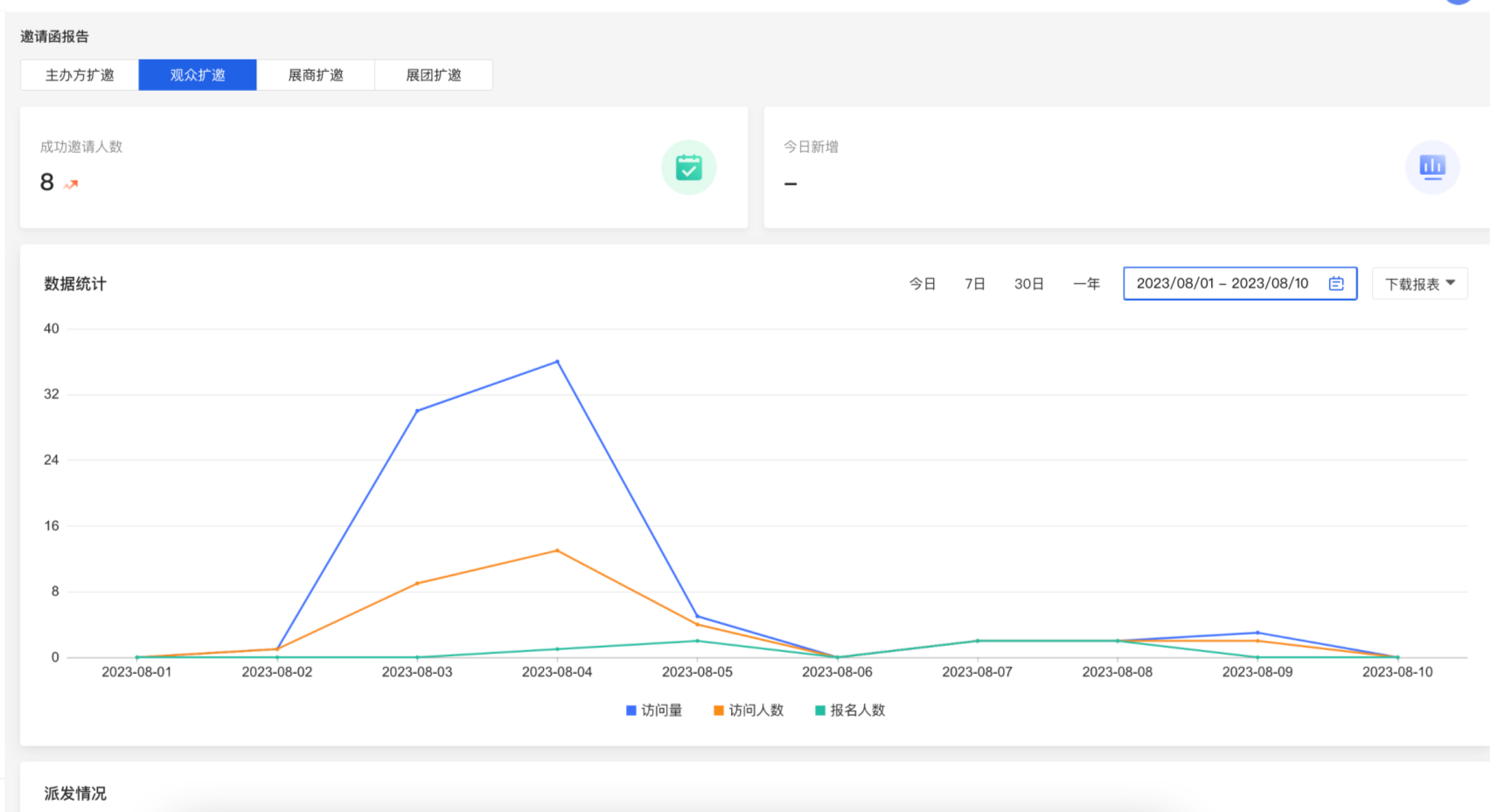Click the 邀请函报告 title
The width and height of the screenshot is (1490, 812).
tap(54, 37)
